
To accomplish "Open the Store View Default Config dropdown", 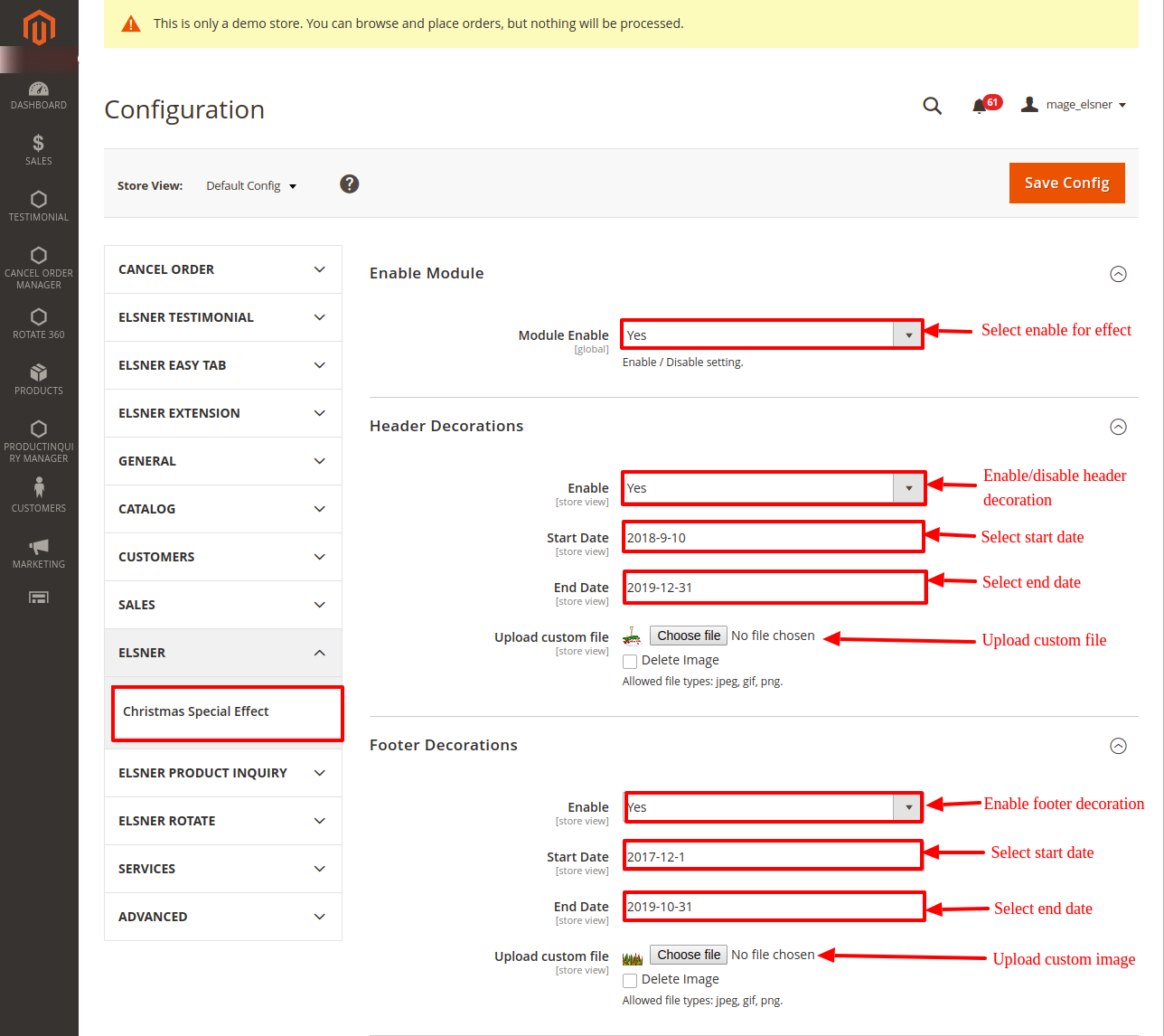I will pyautogui.click(x=251, y=186).
